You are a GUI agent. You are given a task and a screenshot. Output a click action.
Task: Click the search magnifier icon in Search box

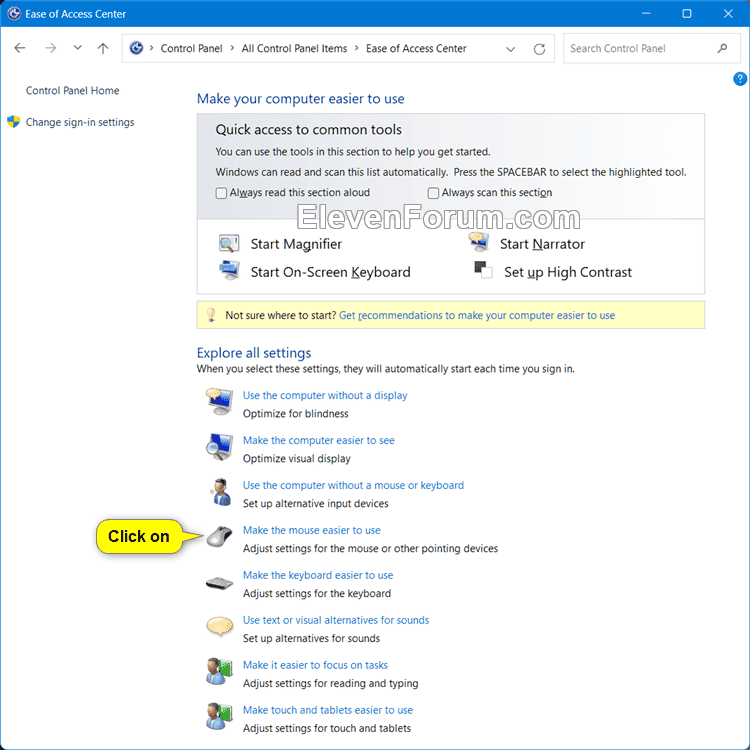click(x=722, y=48)
